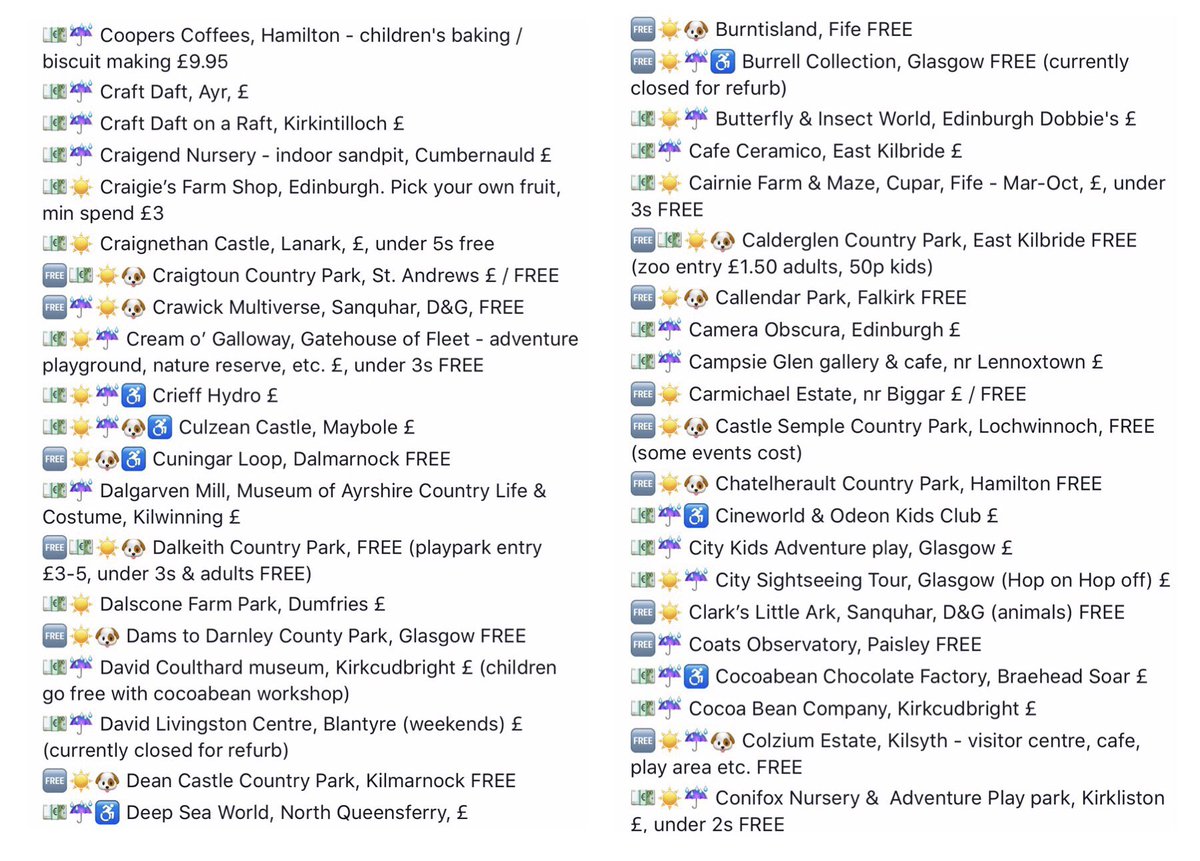Click 'Cuningar Loop, Dalmarnock FREE' text
The height and width of the screenshot is (861, 1200).
[301, 460]
